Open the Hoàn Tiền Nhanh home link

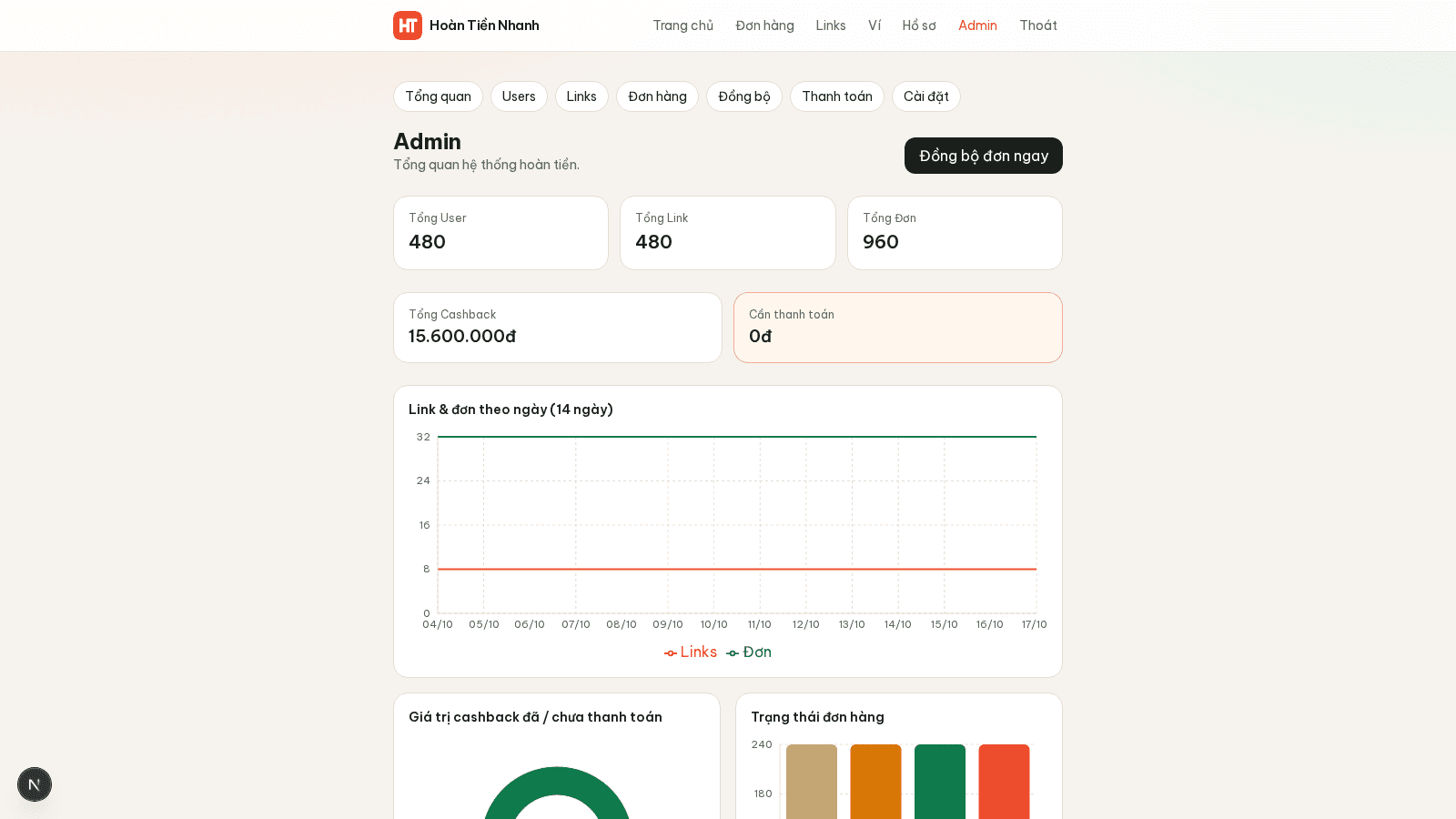click(466, 25)
